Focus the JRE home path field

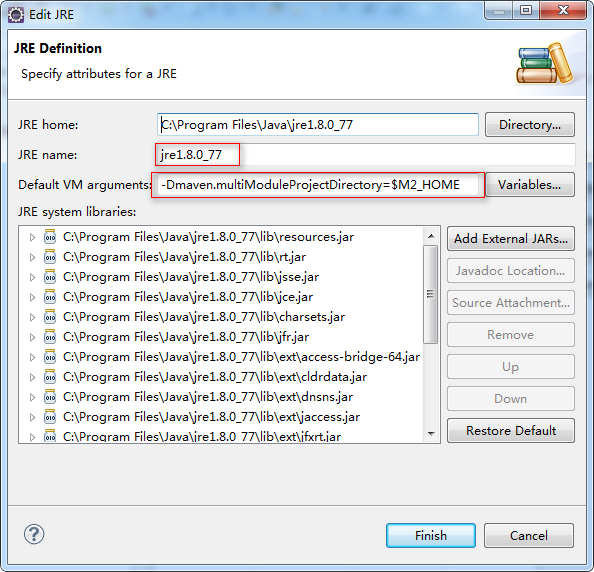click(x=318, y=125)
